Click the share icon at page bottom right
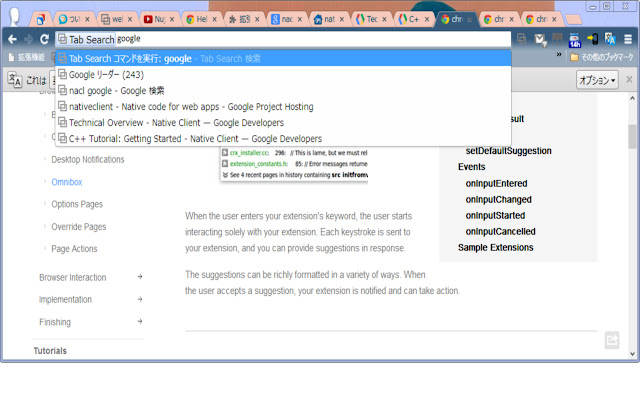 coord(612,340)
